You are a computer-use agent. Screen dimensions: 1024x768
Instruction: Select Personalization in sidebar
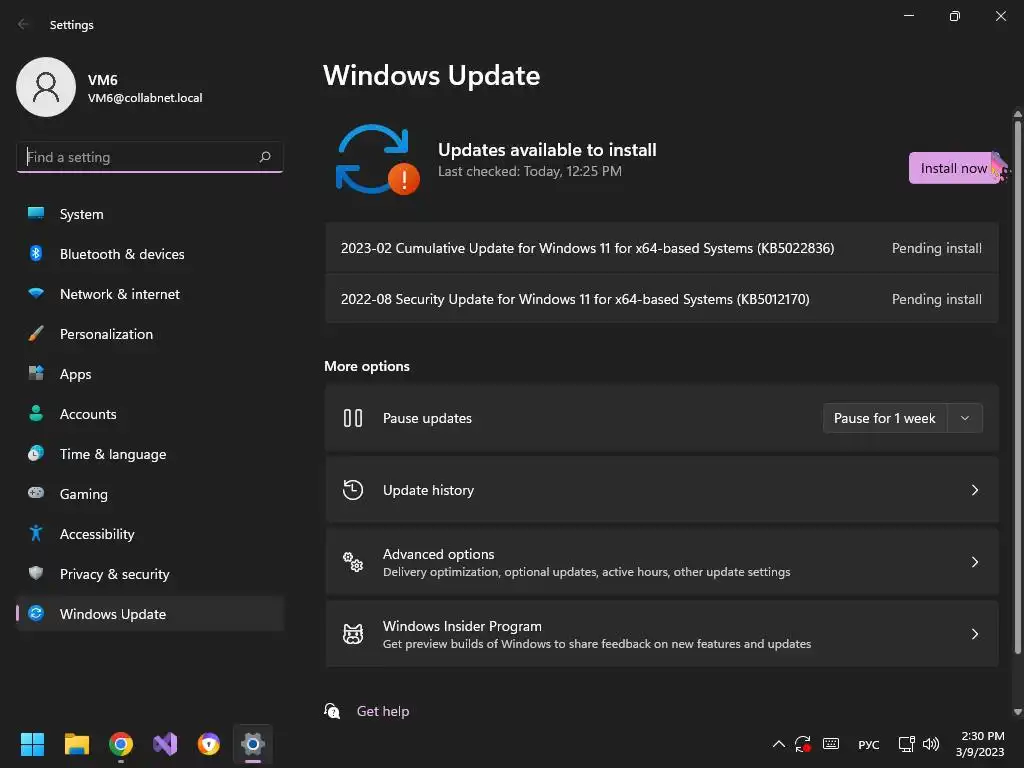point(150,334)
